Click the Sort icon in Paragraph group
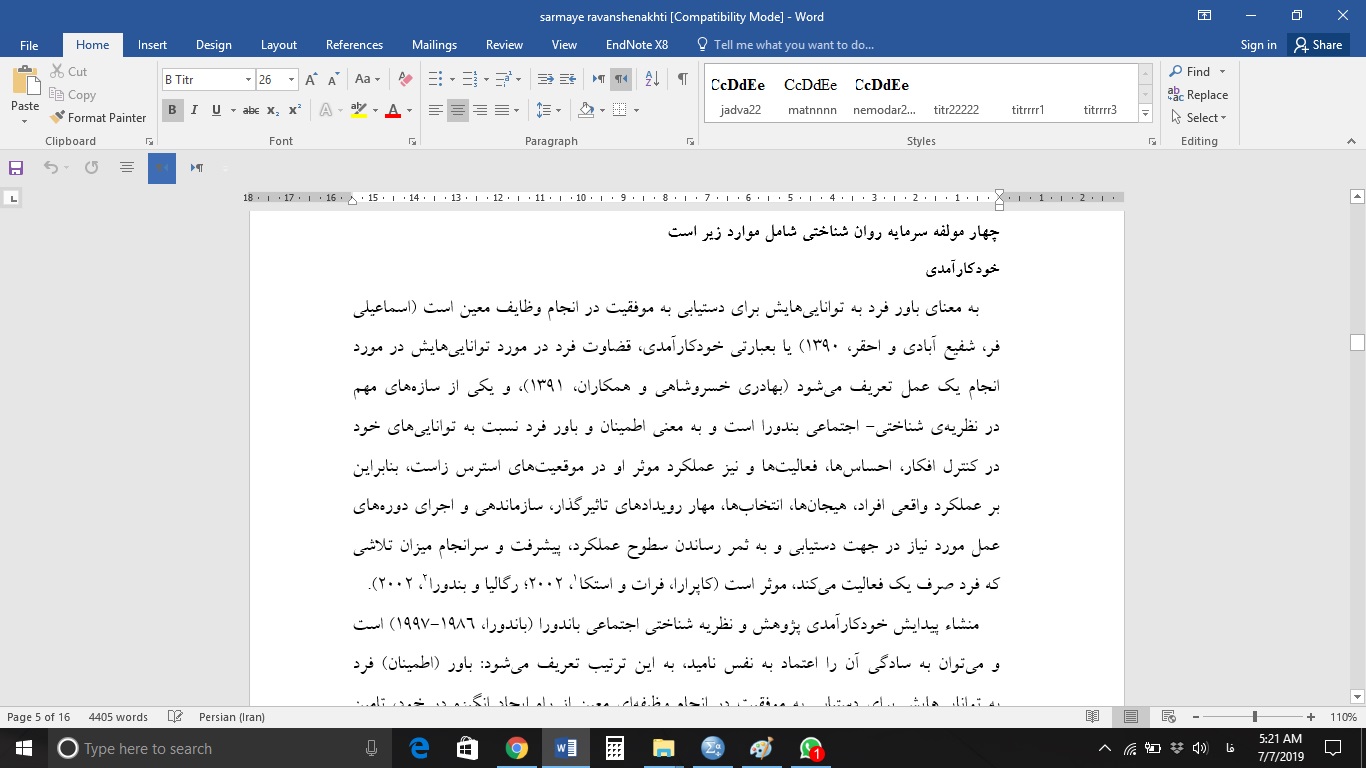Viewport: 1366px width, 768px height. coord(651,78)
